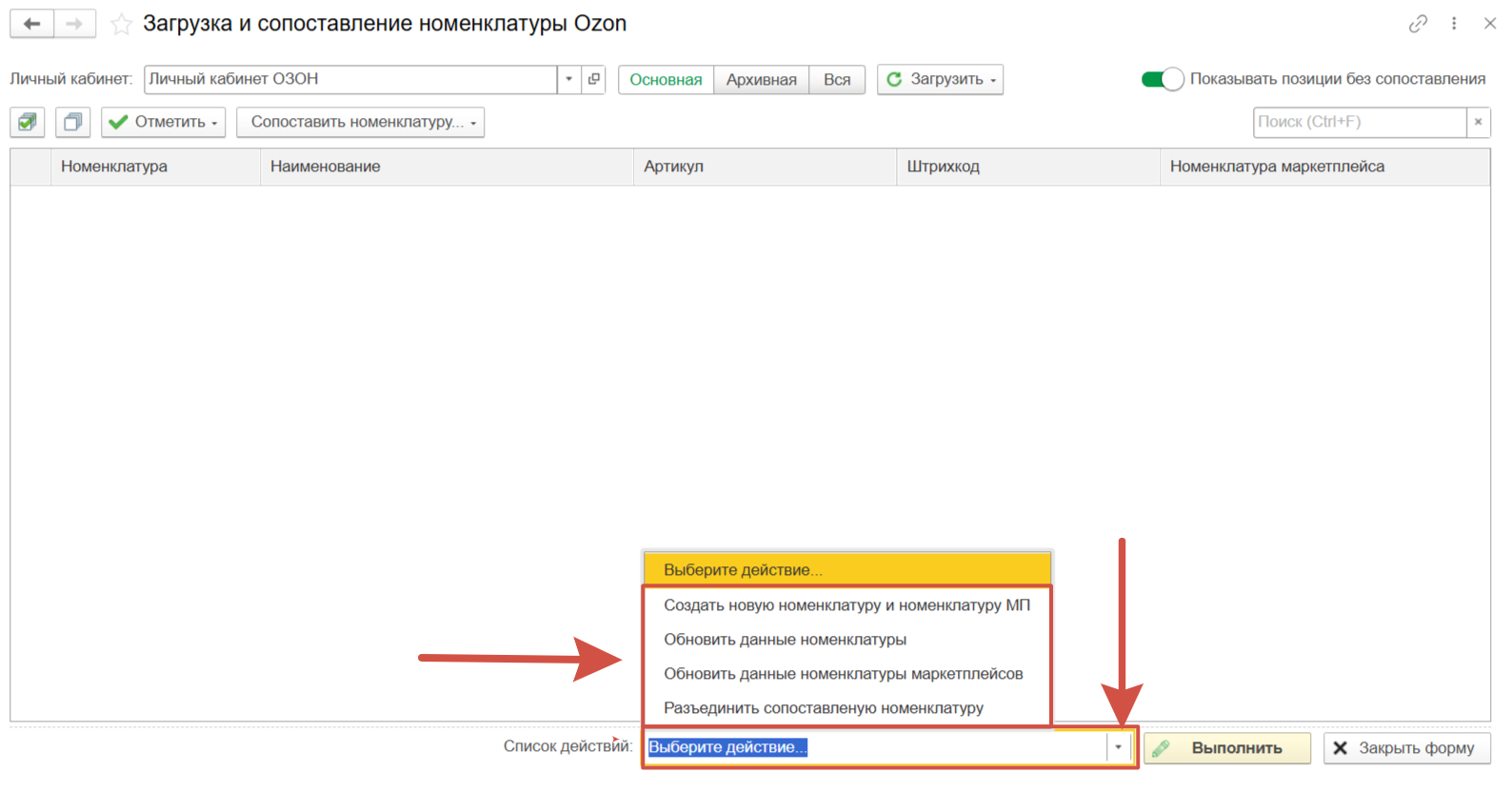Expand the Личный кабинет dropdown arrow
The image size is (1512, 812).
point(569,79)
